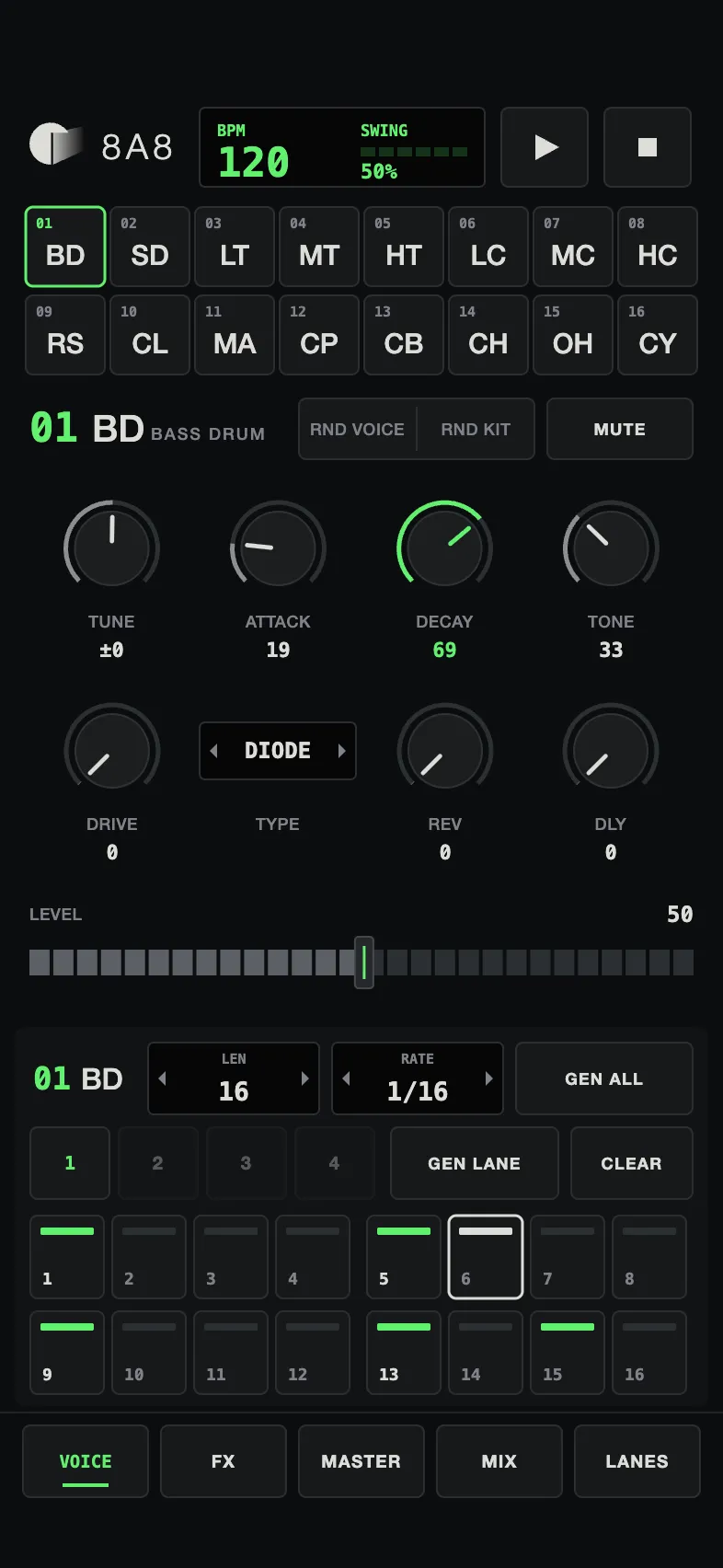Click the REV knob
Screen dimensions: 723x1568
click(444, 750)
